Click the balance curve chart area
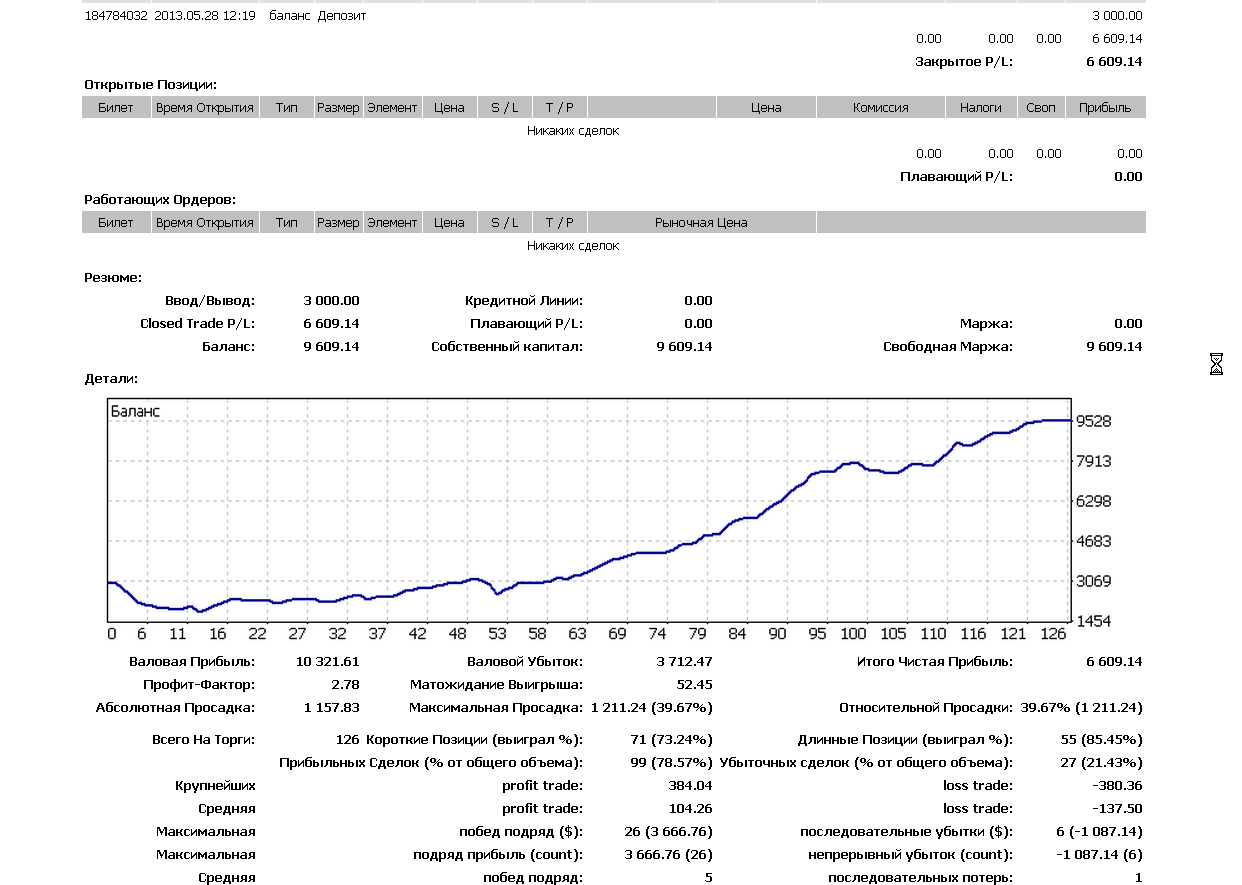1242x885 pixels. 589,509
